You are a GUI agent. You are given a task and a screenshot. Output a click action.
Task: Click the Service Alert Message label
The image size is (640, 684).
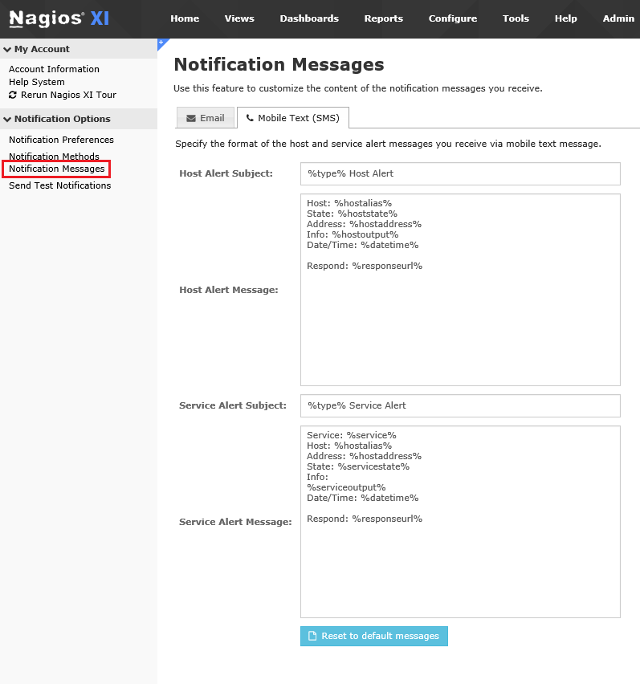[236, 522]
